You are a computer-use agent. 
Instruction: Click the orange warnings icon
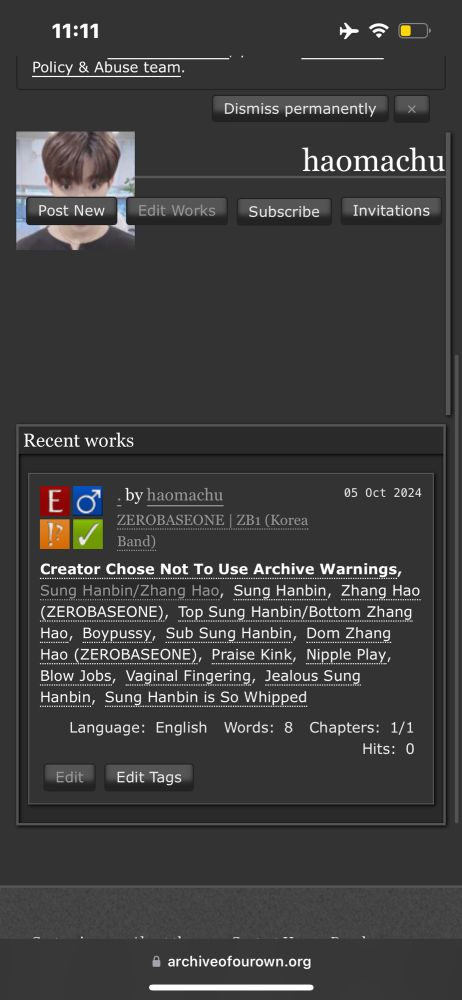55,534
